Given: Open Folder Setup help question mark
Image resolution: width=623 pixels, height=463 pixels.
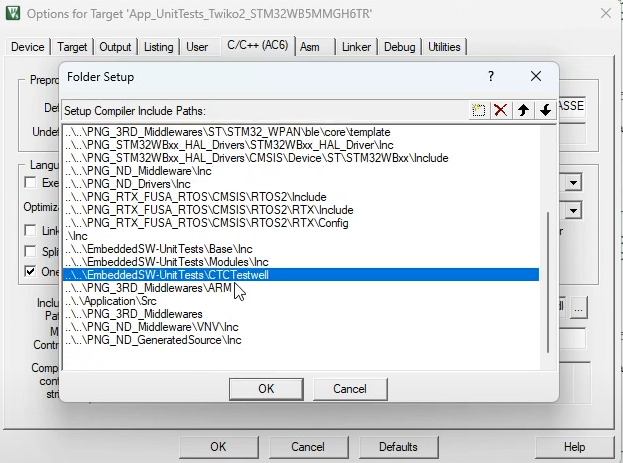Looking at the screenshot, I should click(491, 76).
